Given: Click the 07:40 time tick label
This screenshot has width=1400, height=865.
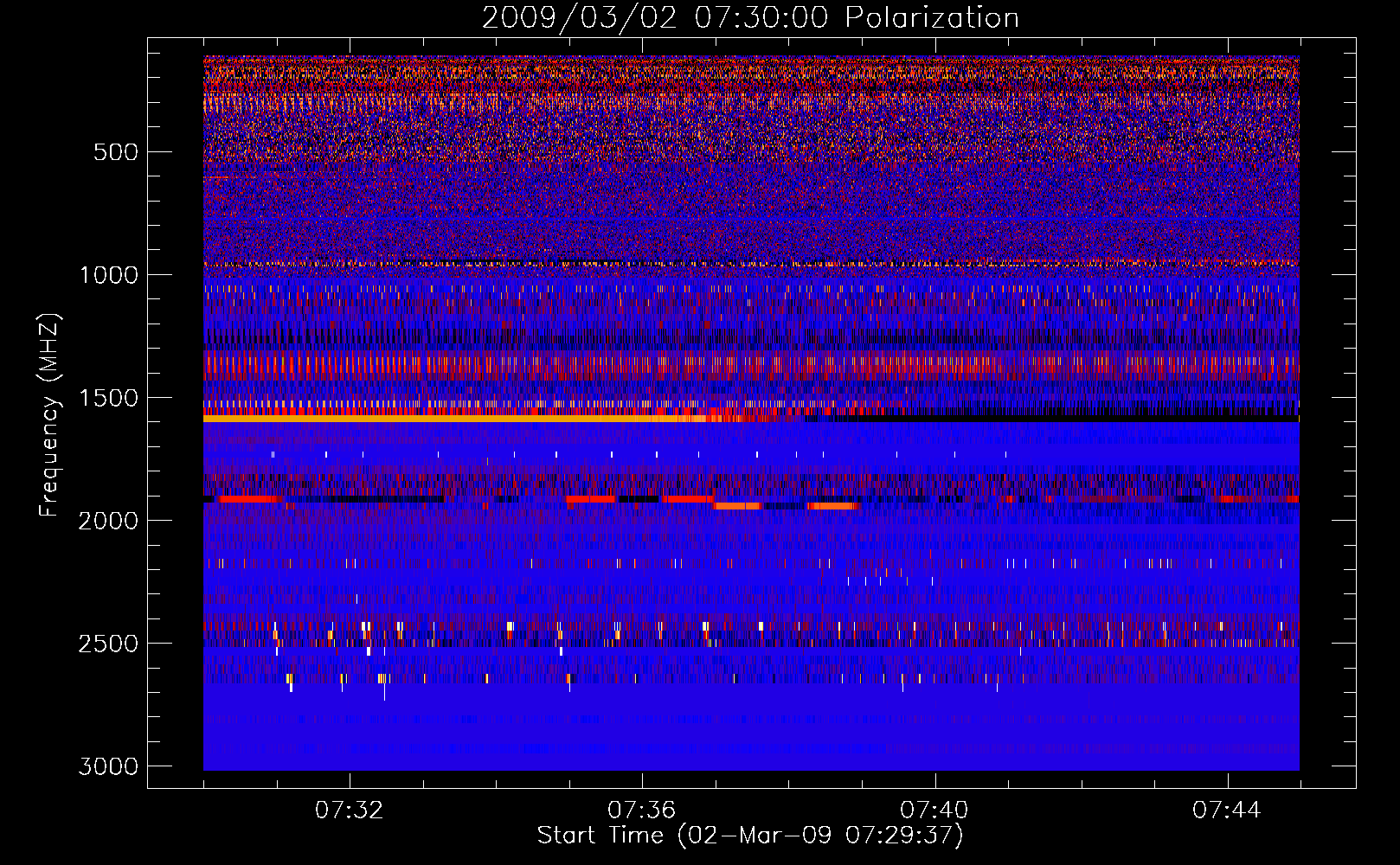Looking at the screenshot, I should pyautogui.click(x=934, y=811).
